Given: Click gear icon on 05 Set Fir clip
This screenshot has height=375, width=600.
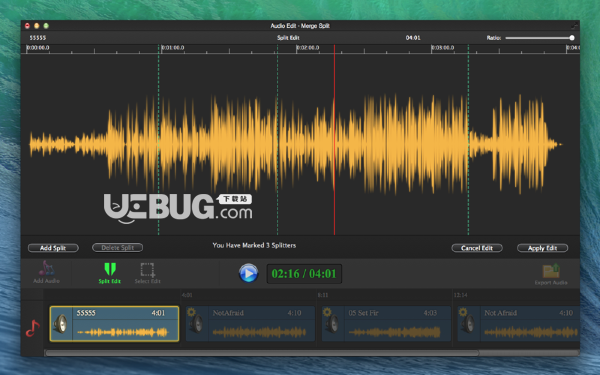Looking at the screenshot, I should (x=327, y=312).
